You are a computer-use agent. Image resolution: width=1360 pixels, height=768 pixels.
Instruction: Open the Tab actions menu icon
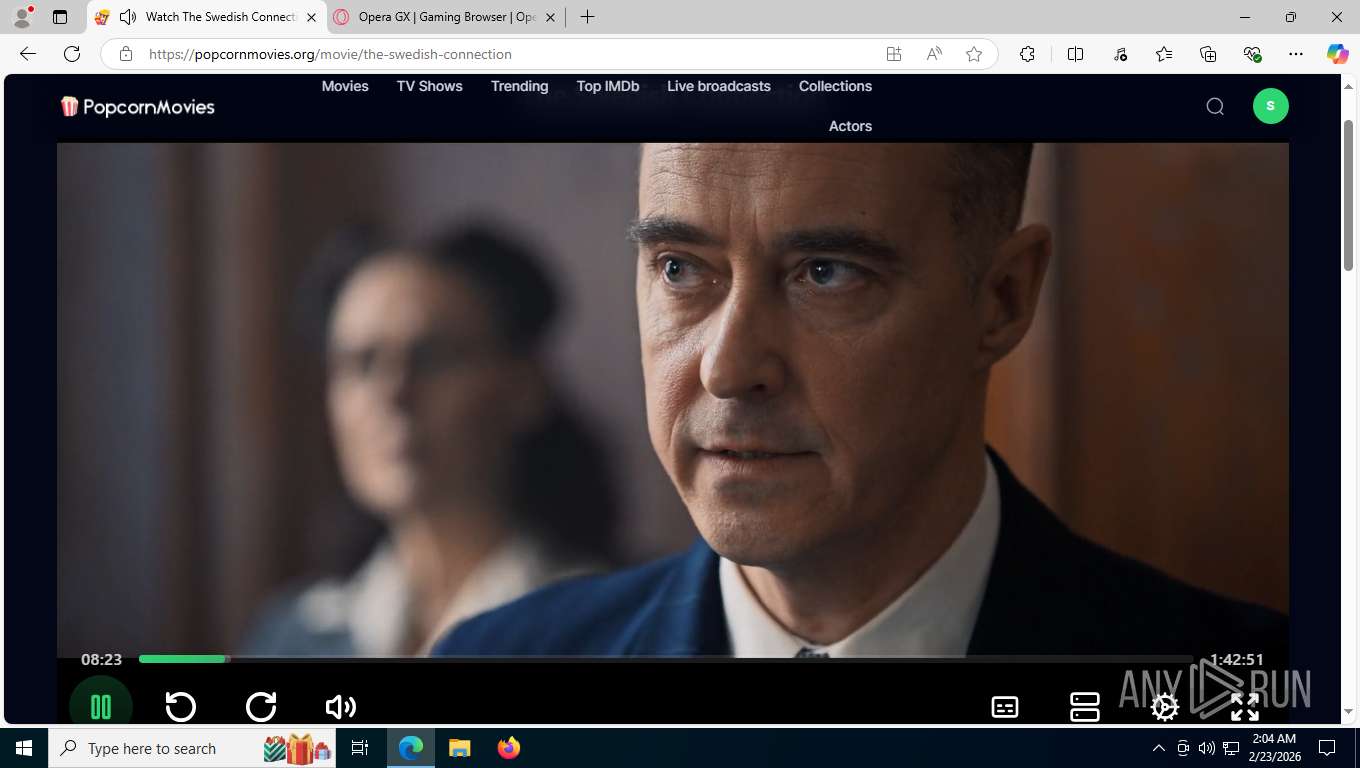click(x=60, y=17)
